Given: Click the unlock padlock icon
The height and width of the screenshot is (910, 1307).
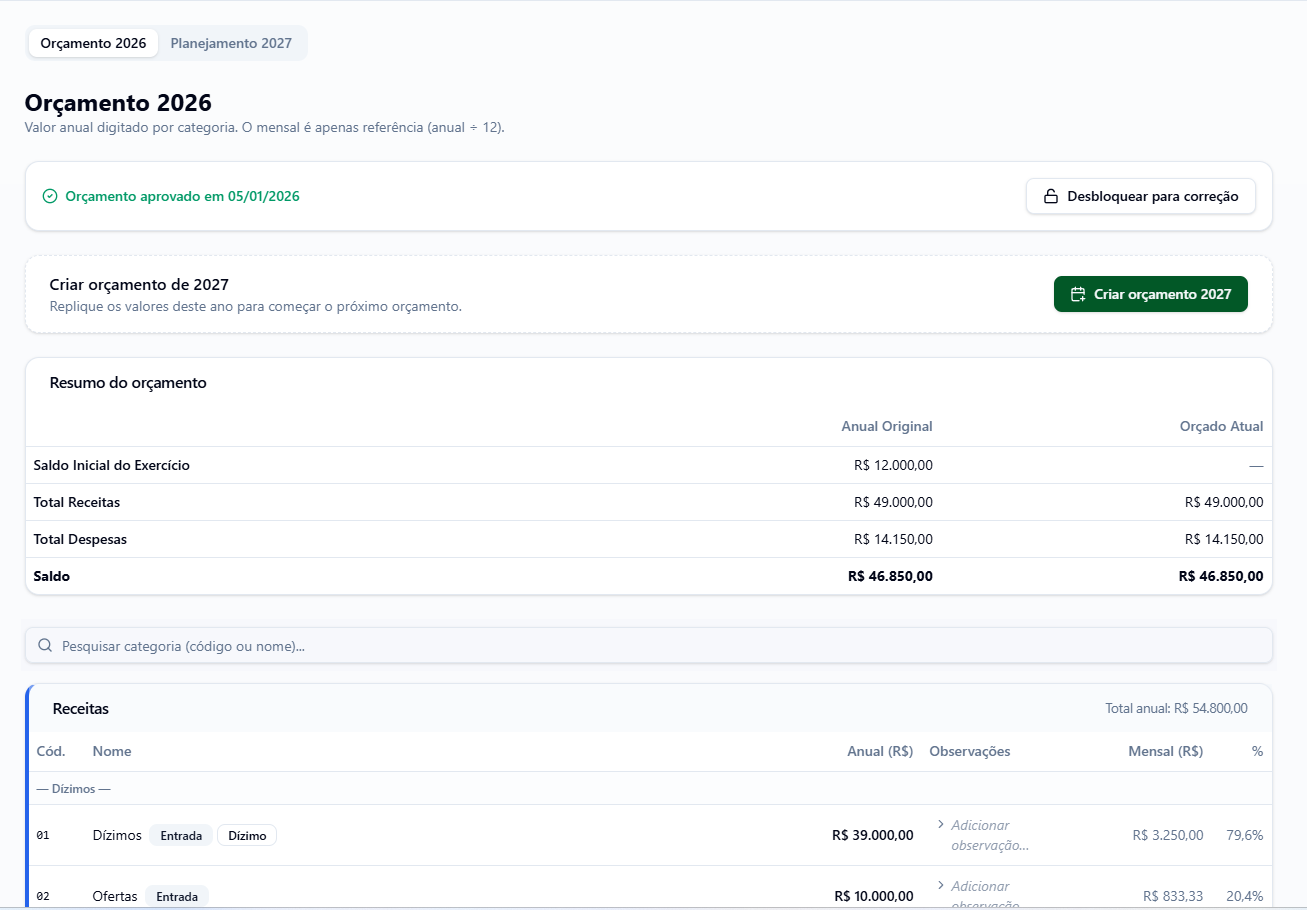Looking at the screenshot, I should click(1051, 196).
